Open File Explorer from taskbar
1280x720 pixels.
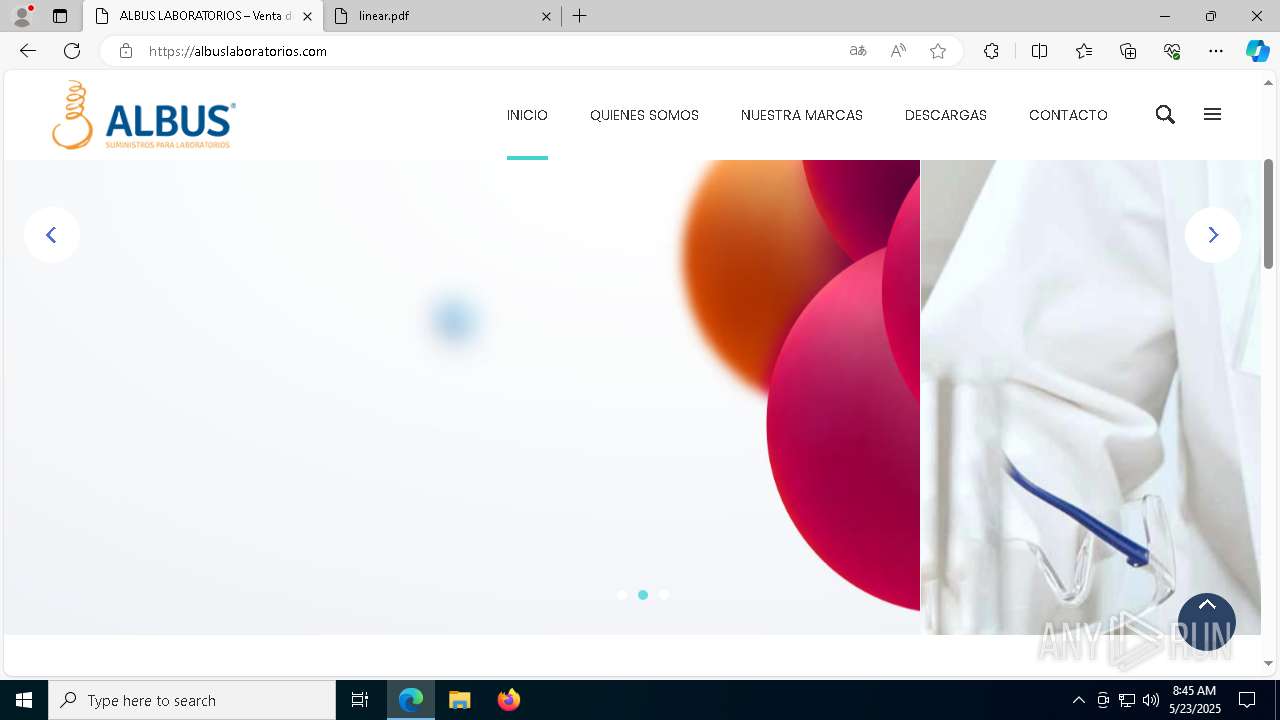[460, 700]
